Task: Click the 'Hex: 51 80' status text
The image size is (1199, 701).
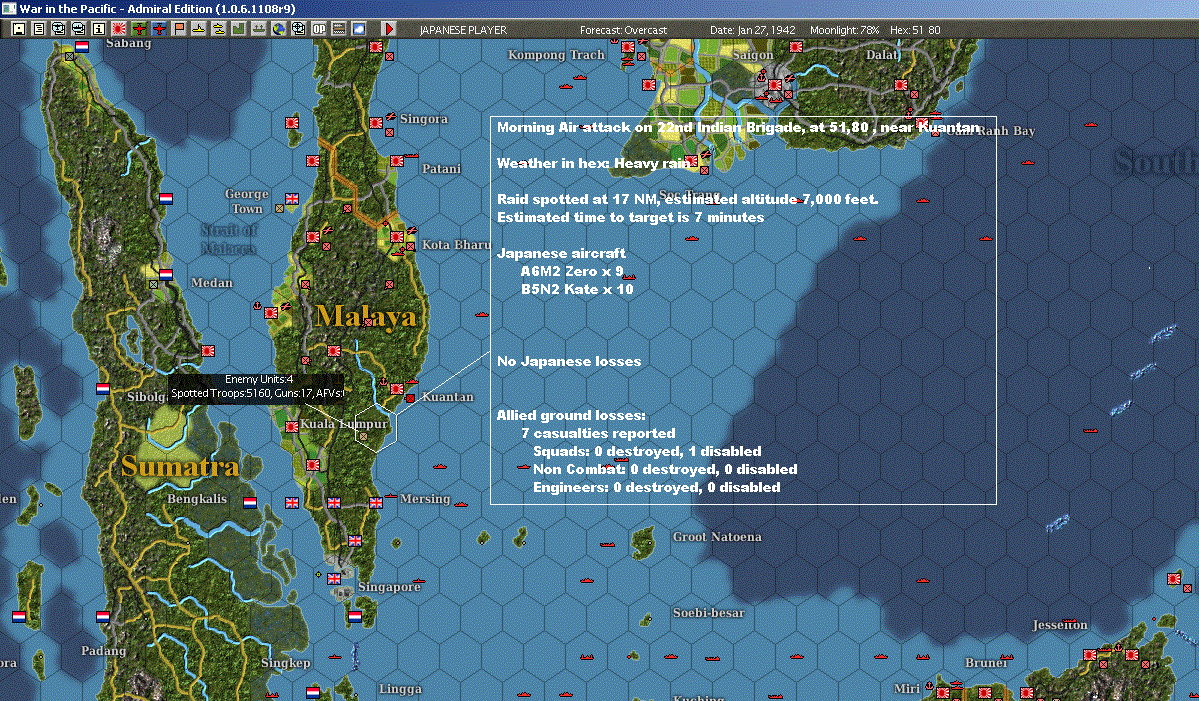Action: point(915,30)
